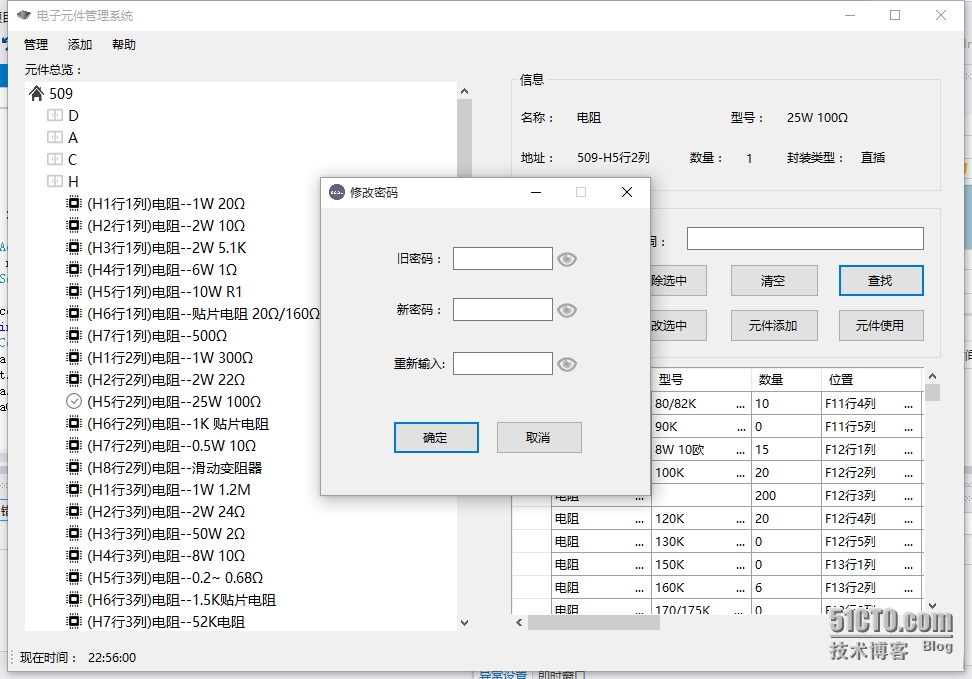Select tree item H7行3列 52K电阻
Image resolution: width=972 pixels, height=679 pixels.
pyautogui.click(x=166, y=622)
